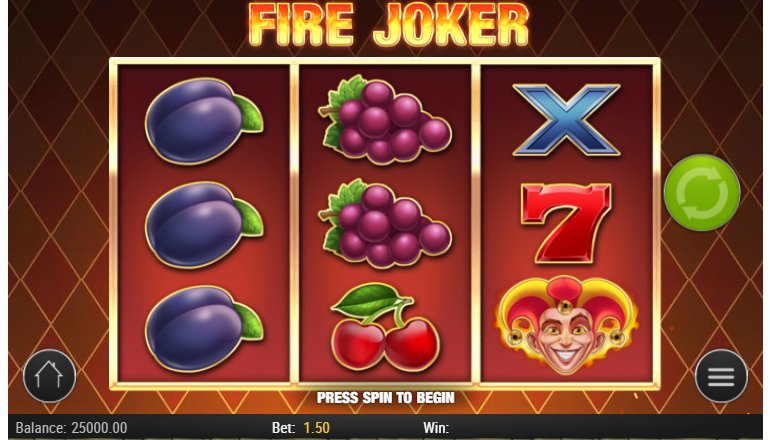Select the blue X symbol

tap(566, 120)
